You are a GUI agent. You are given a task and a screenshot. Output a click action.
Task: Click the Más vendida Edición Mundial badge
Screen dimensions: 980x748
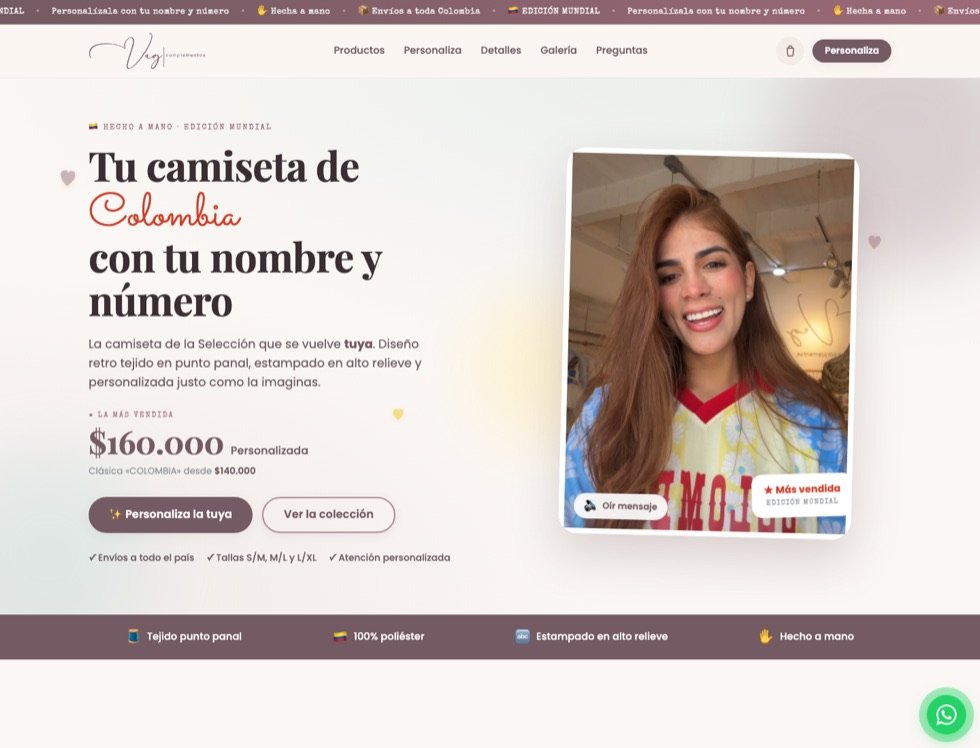pos(801,494)
